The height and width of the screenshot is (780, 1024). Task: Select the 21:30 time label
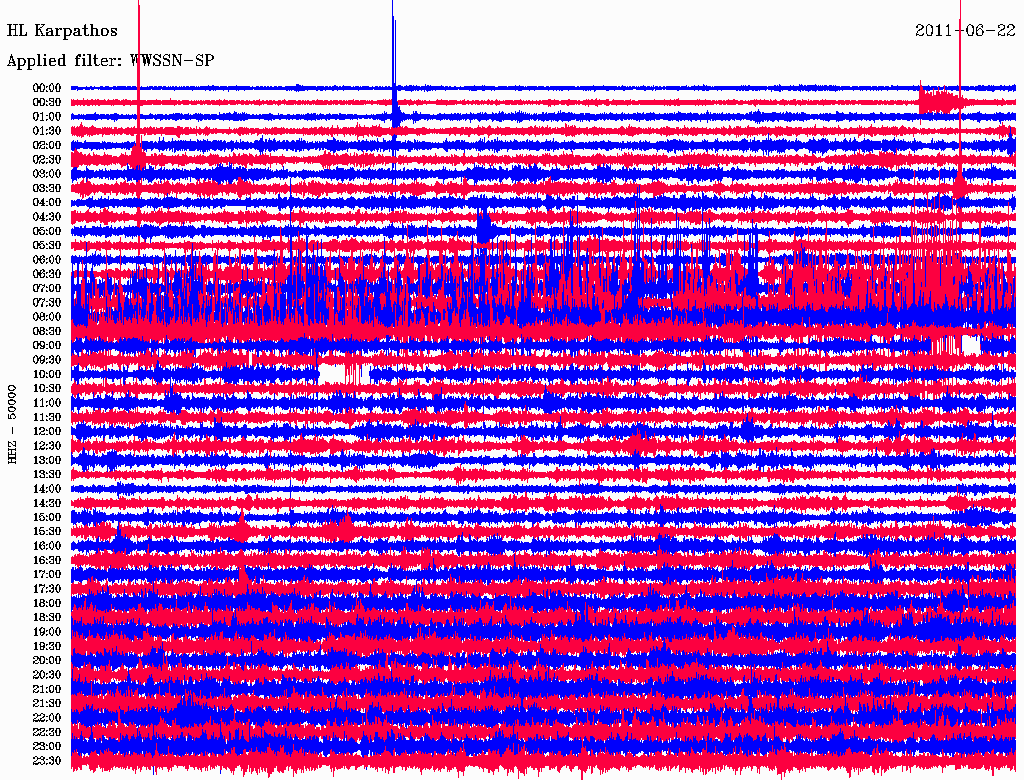47,703
